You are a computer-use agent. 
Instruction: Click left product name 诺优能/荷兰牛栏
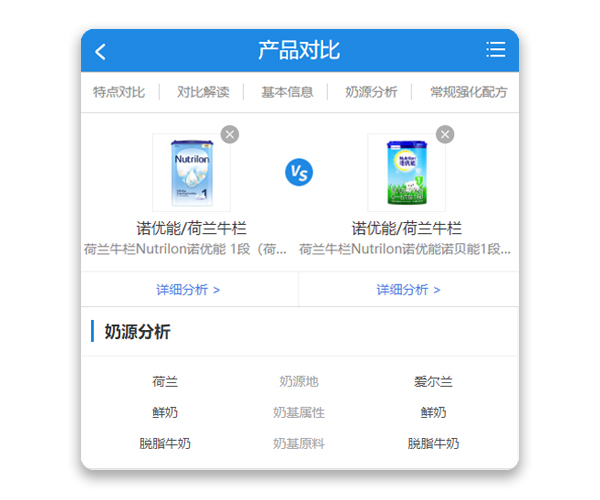[191, 228]
